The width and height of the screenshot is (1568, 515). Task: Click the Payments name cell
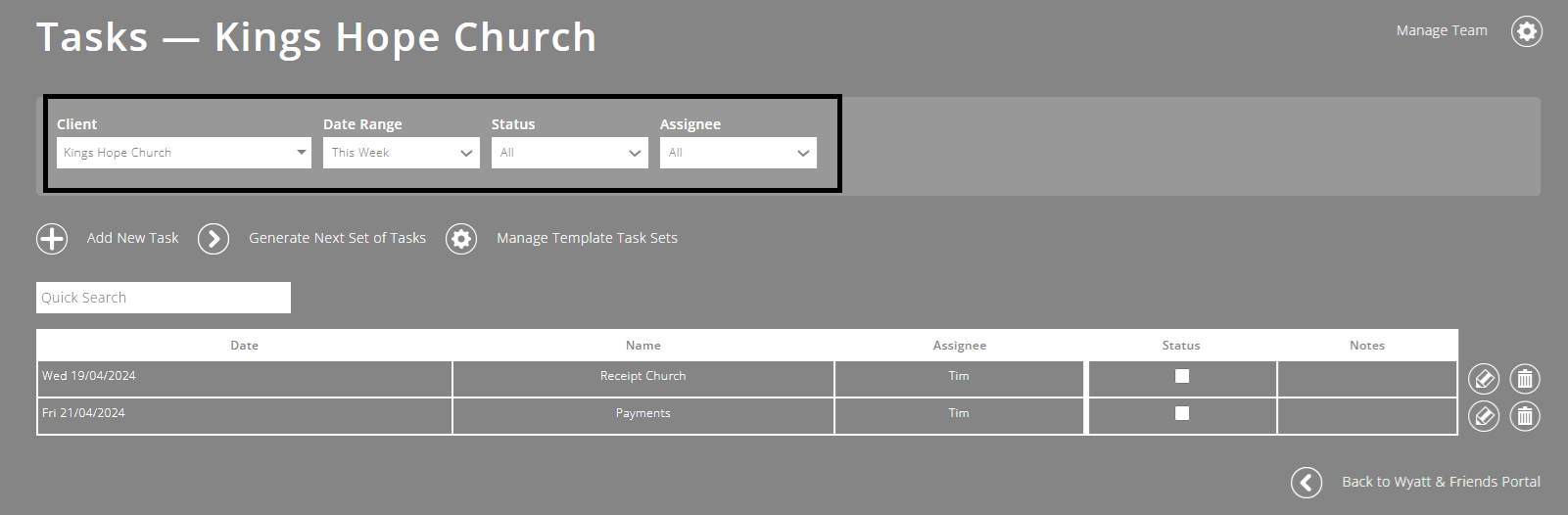pyautogui.click(x=643, y=416)
